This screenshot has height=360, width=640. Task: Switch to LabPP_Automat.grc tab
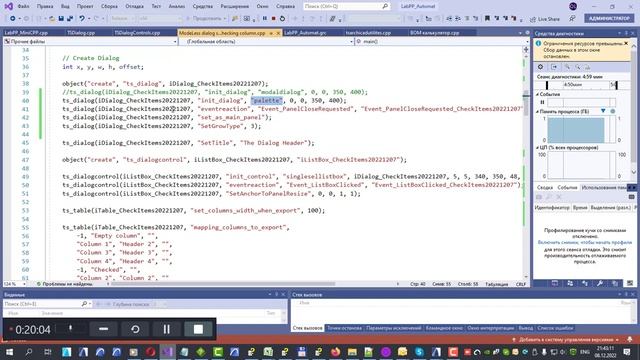(305, 33)
